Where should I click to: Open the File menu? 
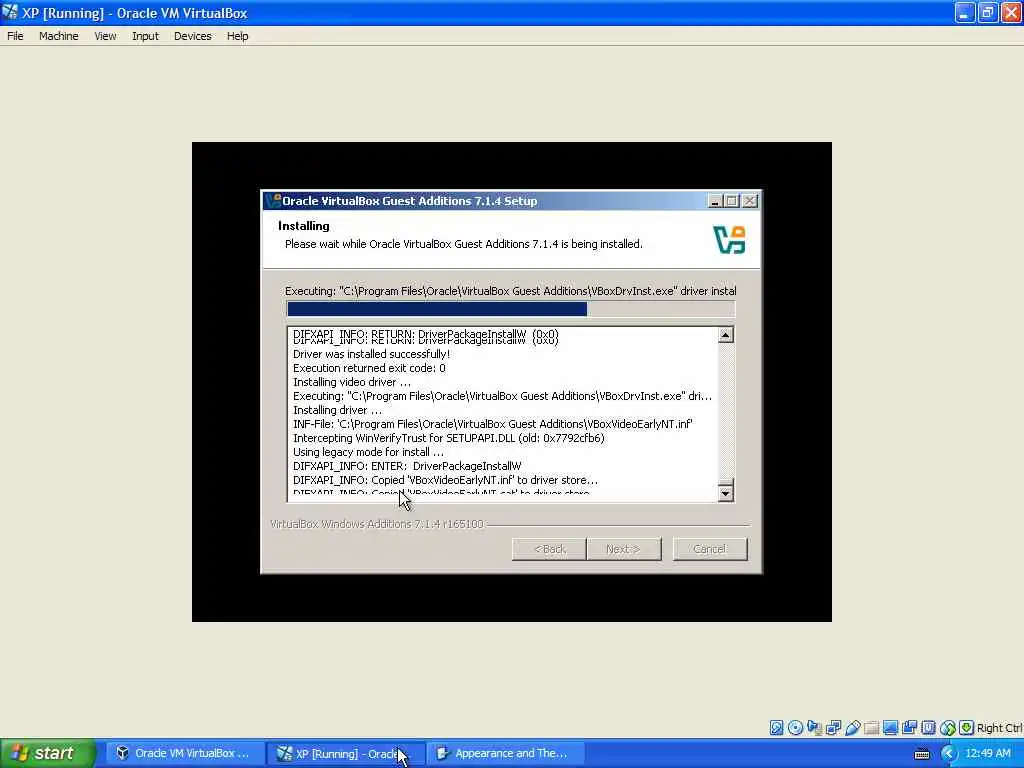click(15, 36)
